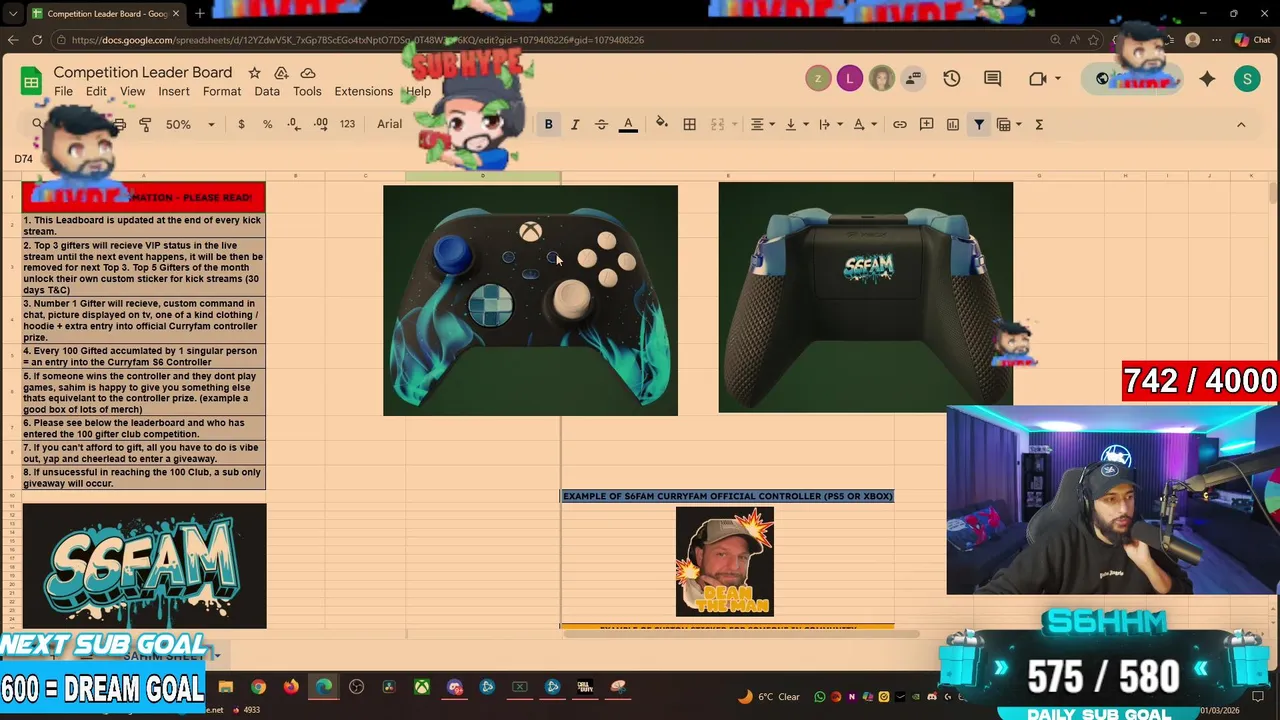Select the Paint format tool
The width and height of the screenshot is (1280, 720).
(x=145, y=124)
